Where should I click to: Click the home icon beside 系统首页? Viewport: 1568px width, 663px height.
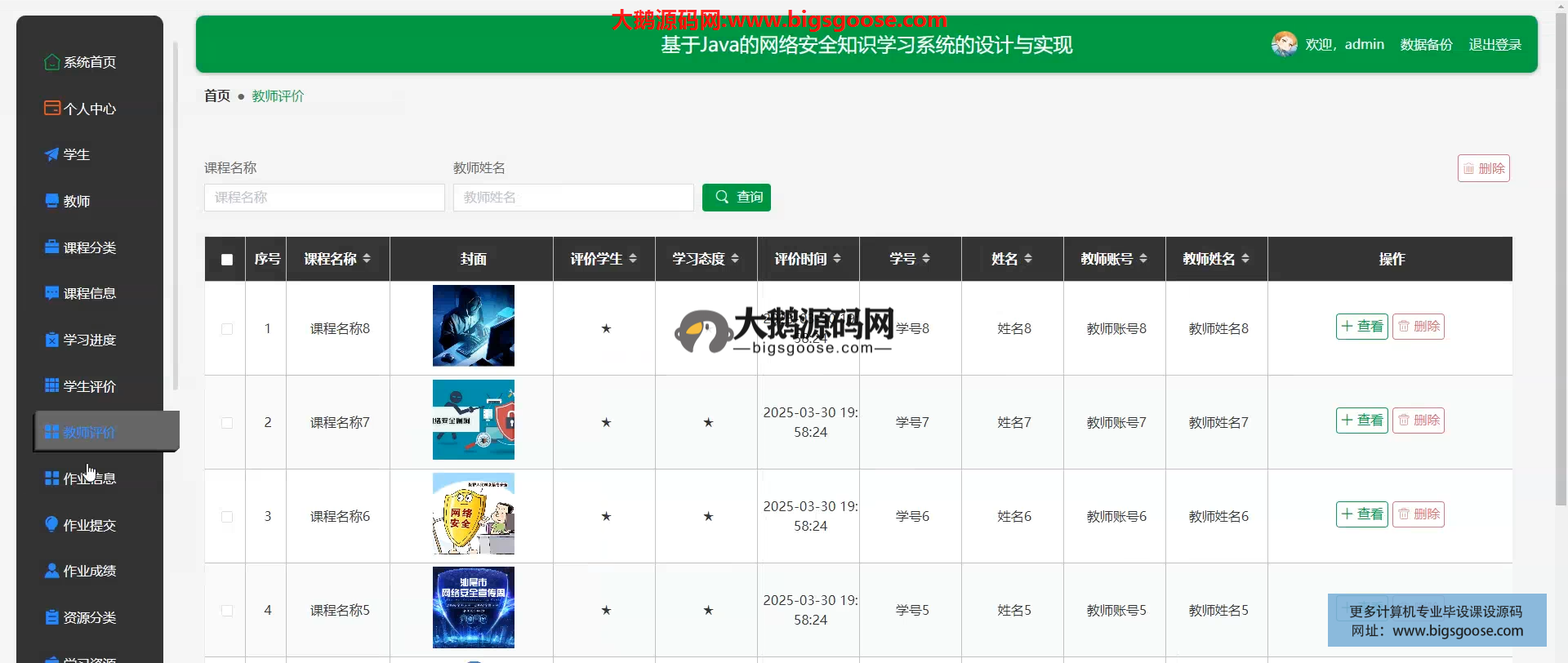[x=51, y=62]
